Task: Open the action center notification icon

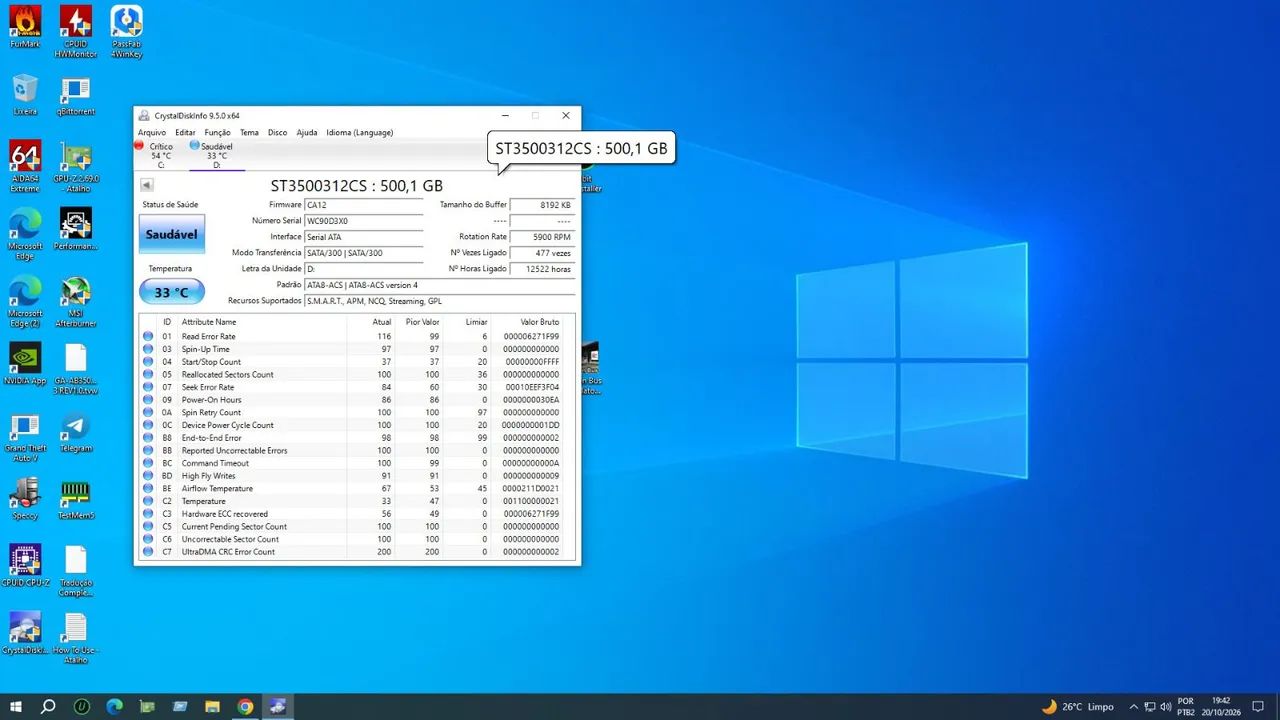Action: point(1259,707)
